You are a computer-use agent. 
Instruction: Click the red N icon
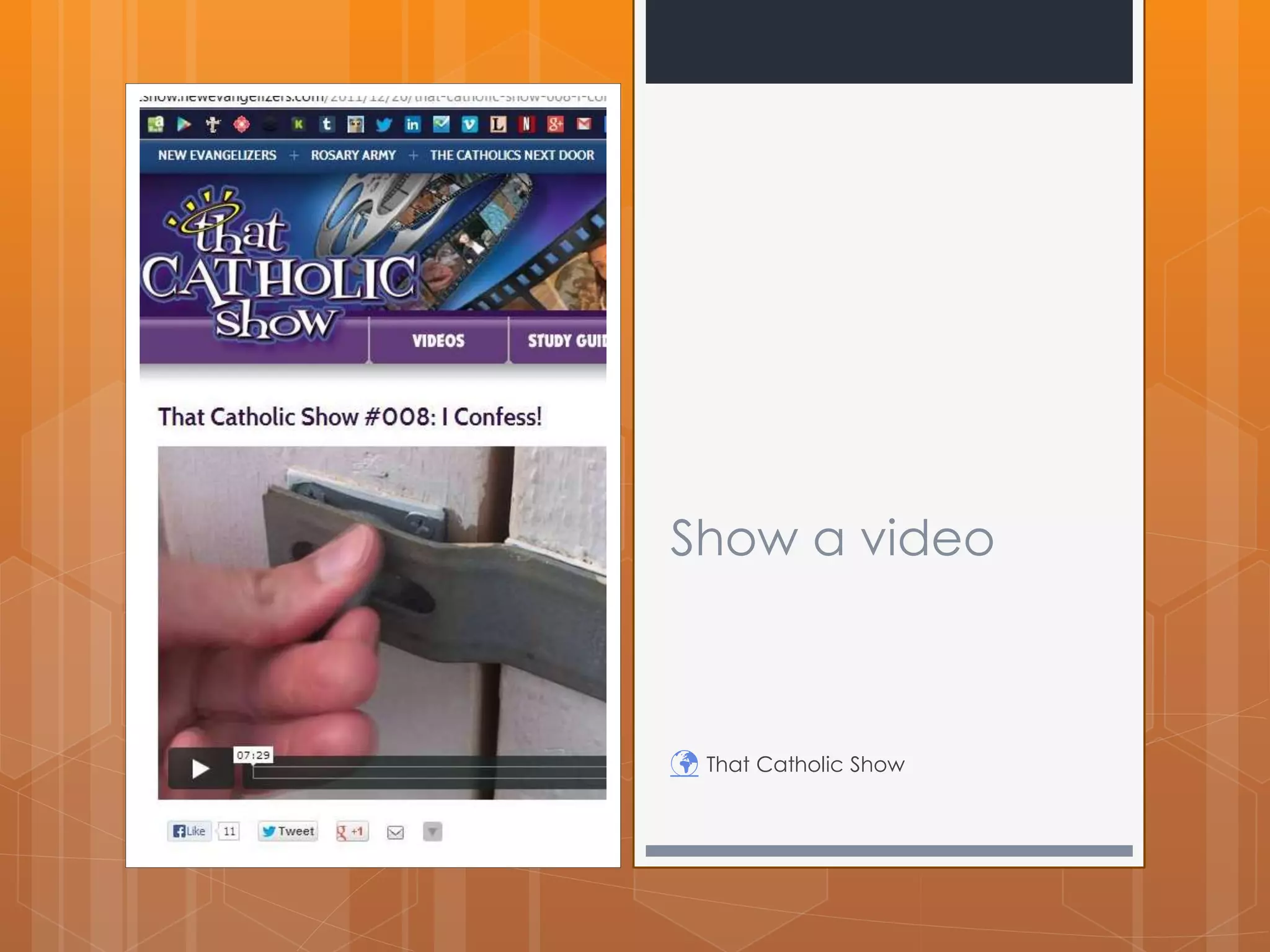pos(526,125)
